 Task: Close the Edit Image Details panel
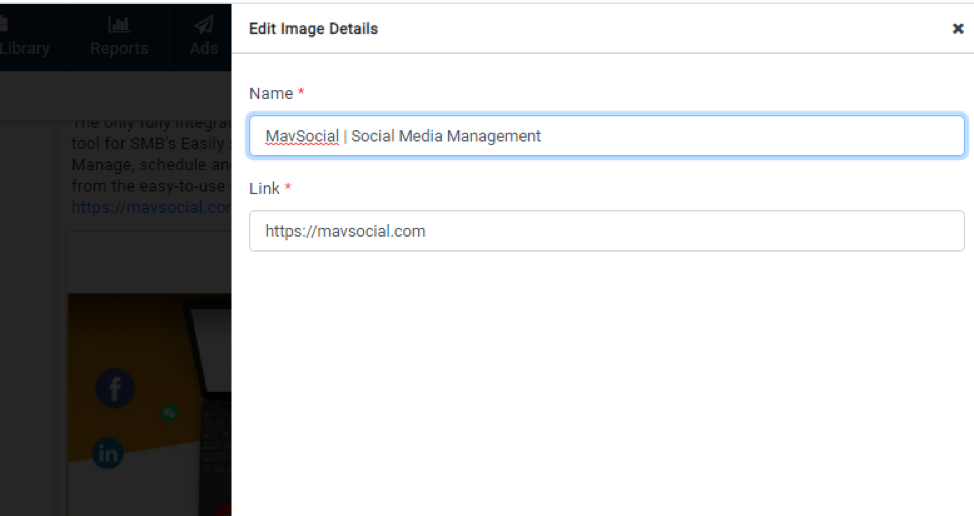click(957, 29)
